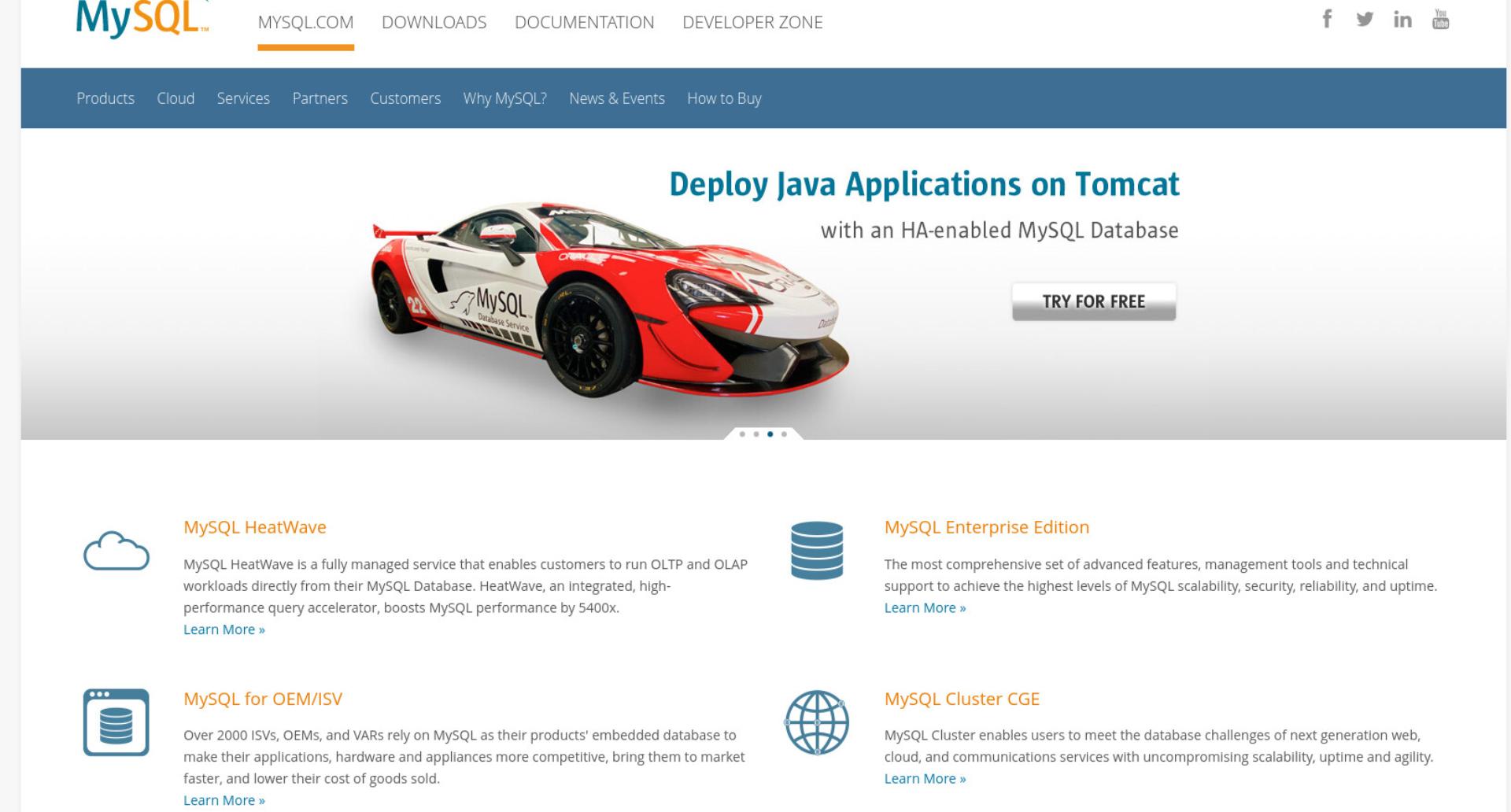Screen dimensions: 1511x812
Task: Open the MySQL HeatWave heading link
Action: (255, 527)
